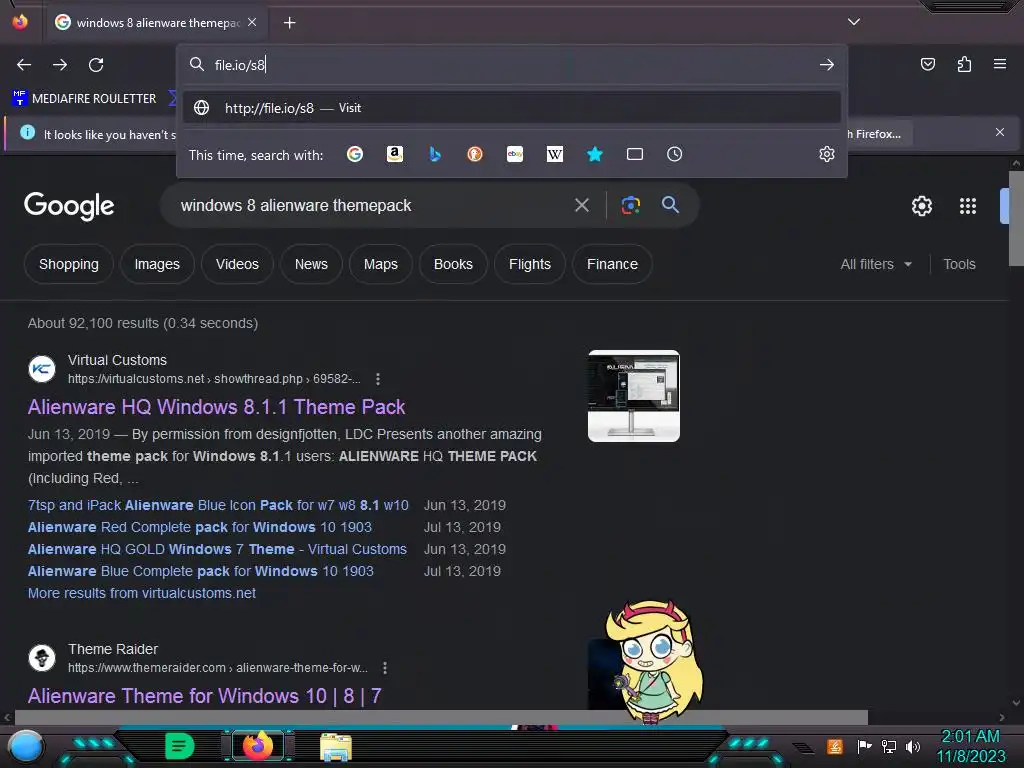Search this time with Bing
The width and height of the screenshot is (1024, 768).
tap(435, 154)
